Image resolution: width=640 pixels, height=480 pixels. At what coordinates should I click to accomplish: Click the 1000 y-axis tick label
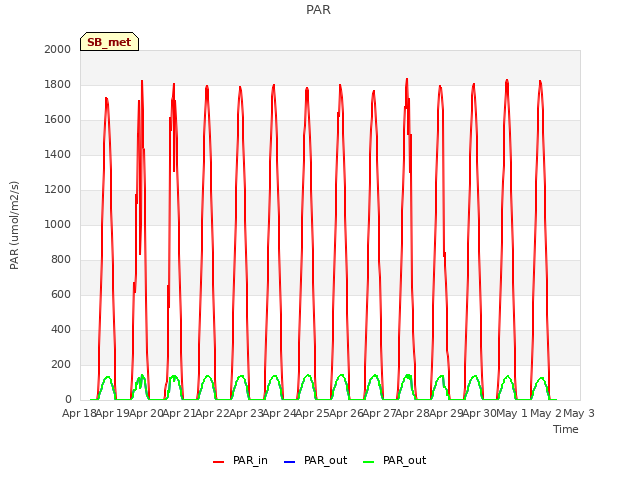pos(58,224)
